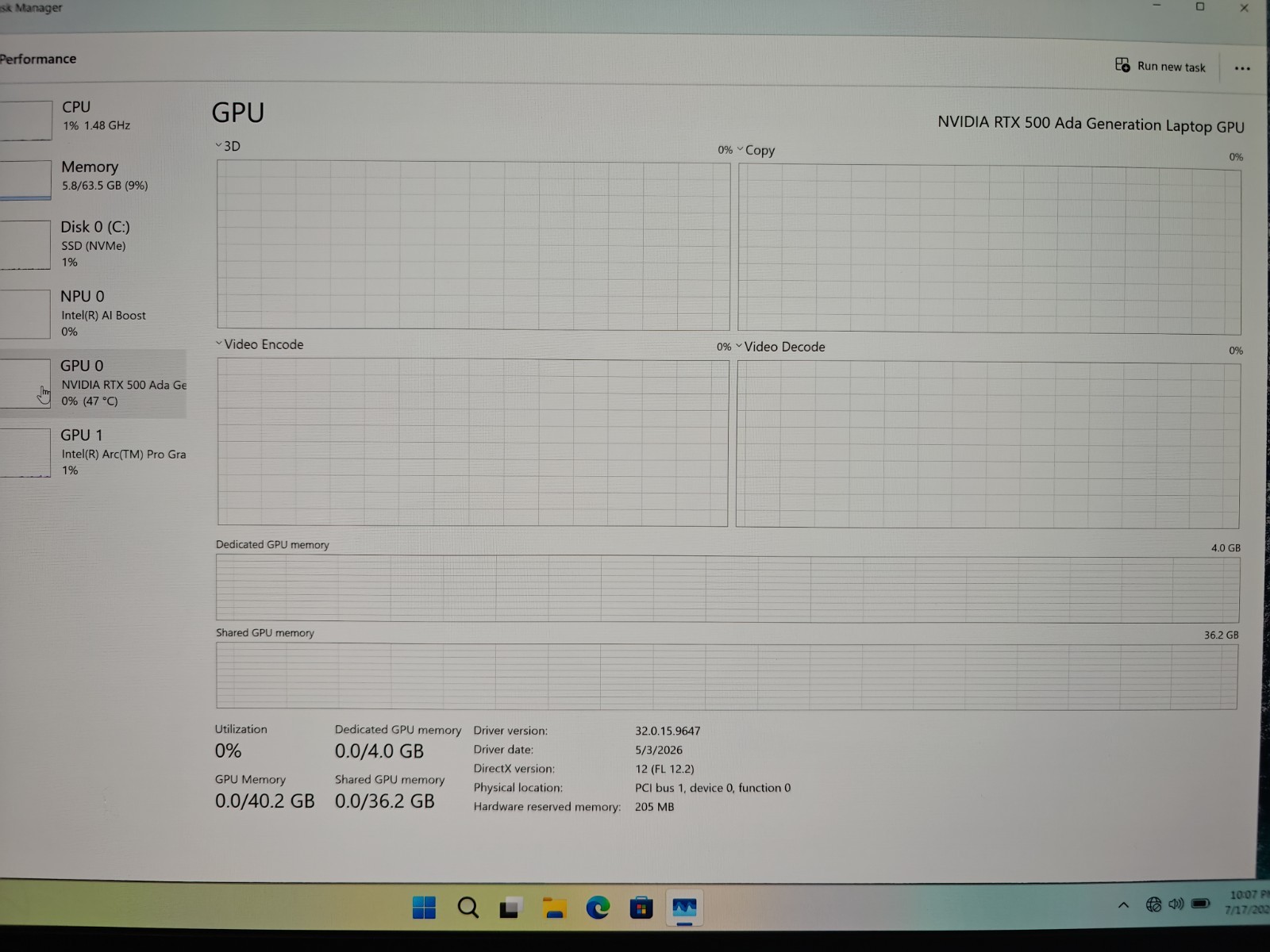Open the Video Decode engine dropdown
Screen dimensions: 1270x952
780,347
